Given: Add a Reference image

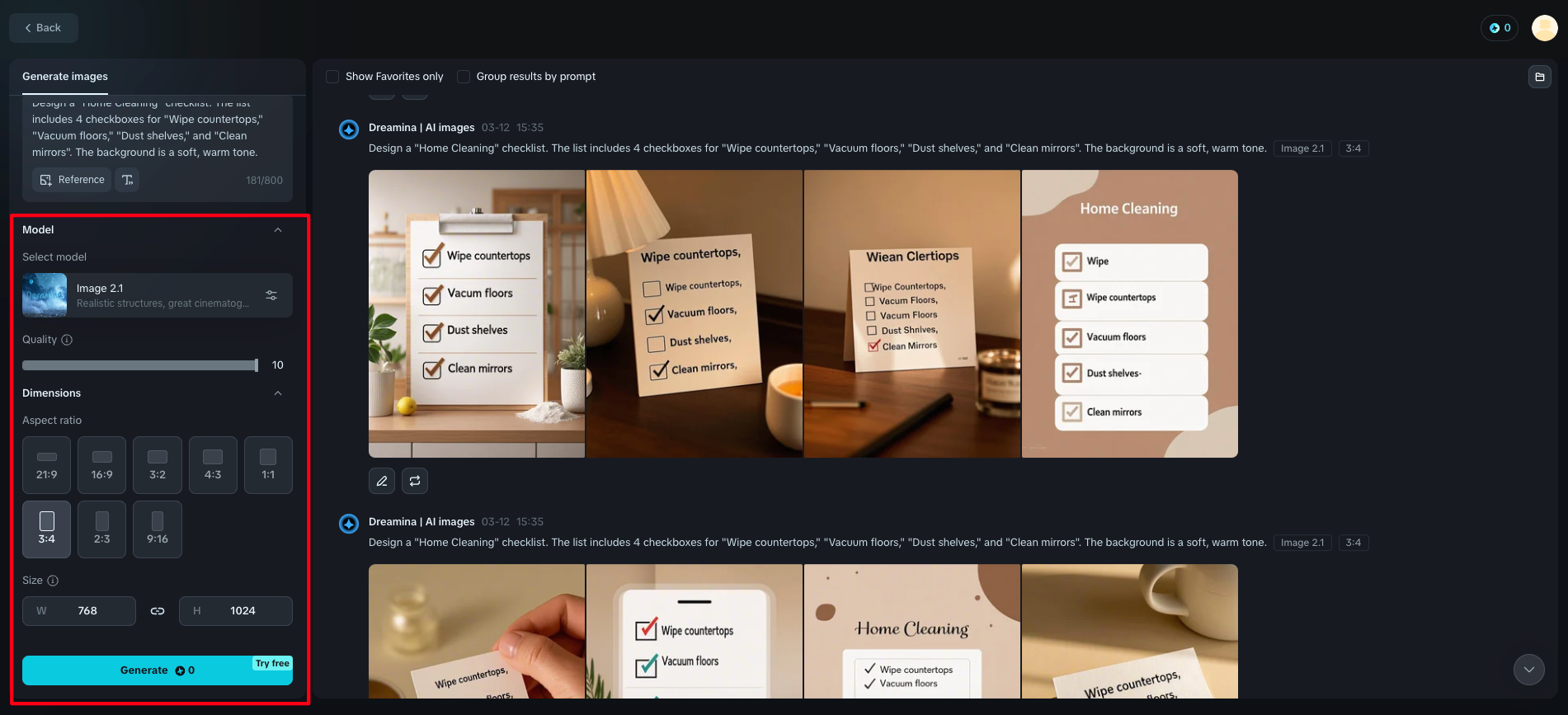Looking at the screenshot, I should (x=73, y=180).
